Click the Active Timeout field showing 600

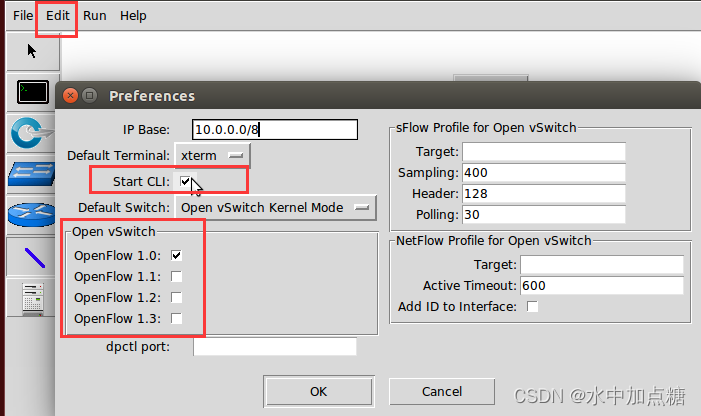click(x=602, y=286)
